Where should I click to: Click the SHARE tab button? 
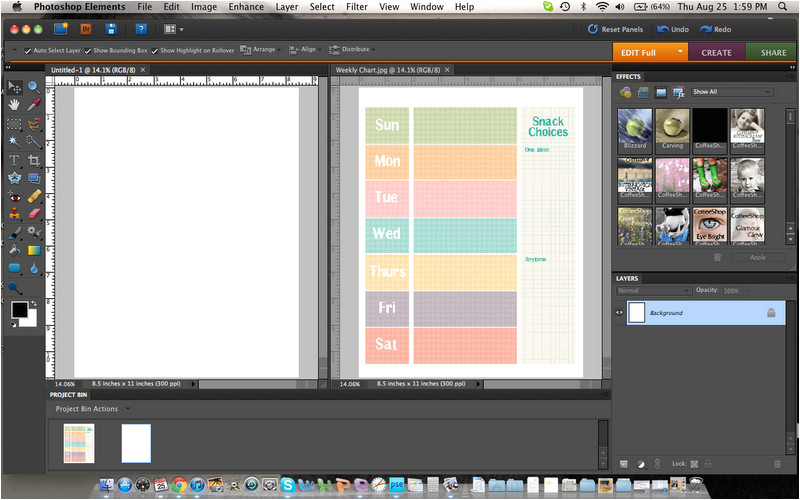coord(773,53)
